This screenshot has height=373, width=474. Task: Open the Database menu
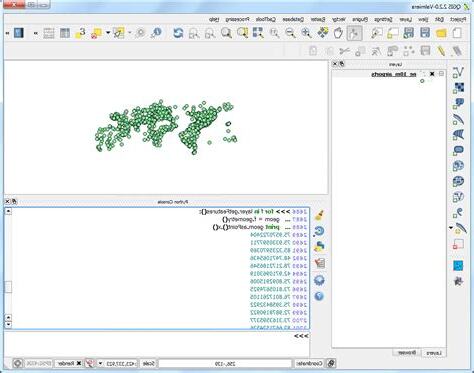(x=293, y=20)
